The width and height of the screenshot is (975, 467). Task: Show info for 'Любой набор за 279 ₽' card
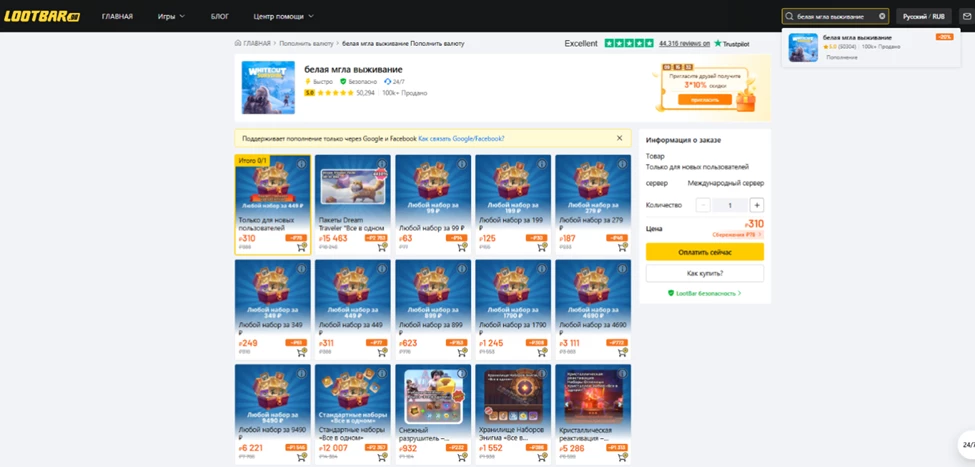tap(622, 164)
